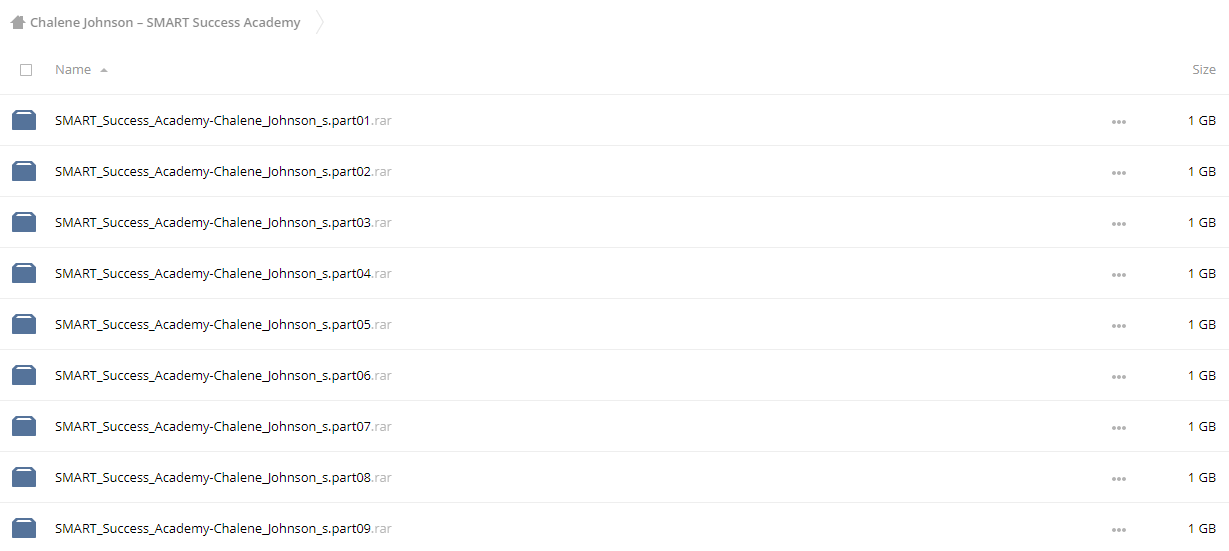Image resolution: width=1229 pixels, height=551 pixels.
Task: Click the archive file icon for part08.rar
Action: click(x=24, y=478)
